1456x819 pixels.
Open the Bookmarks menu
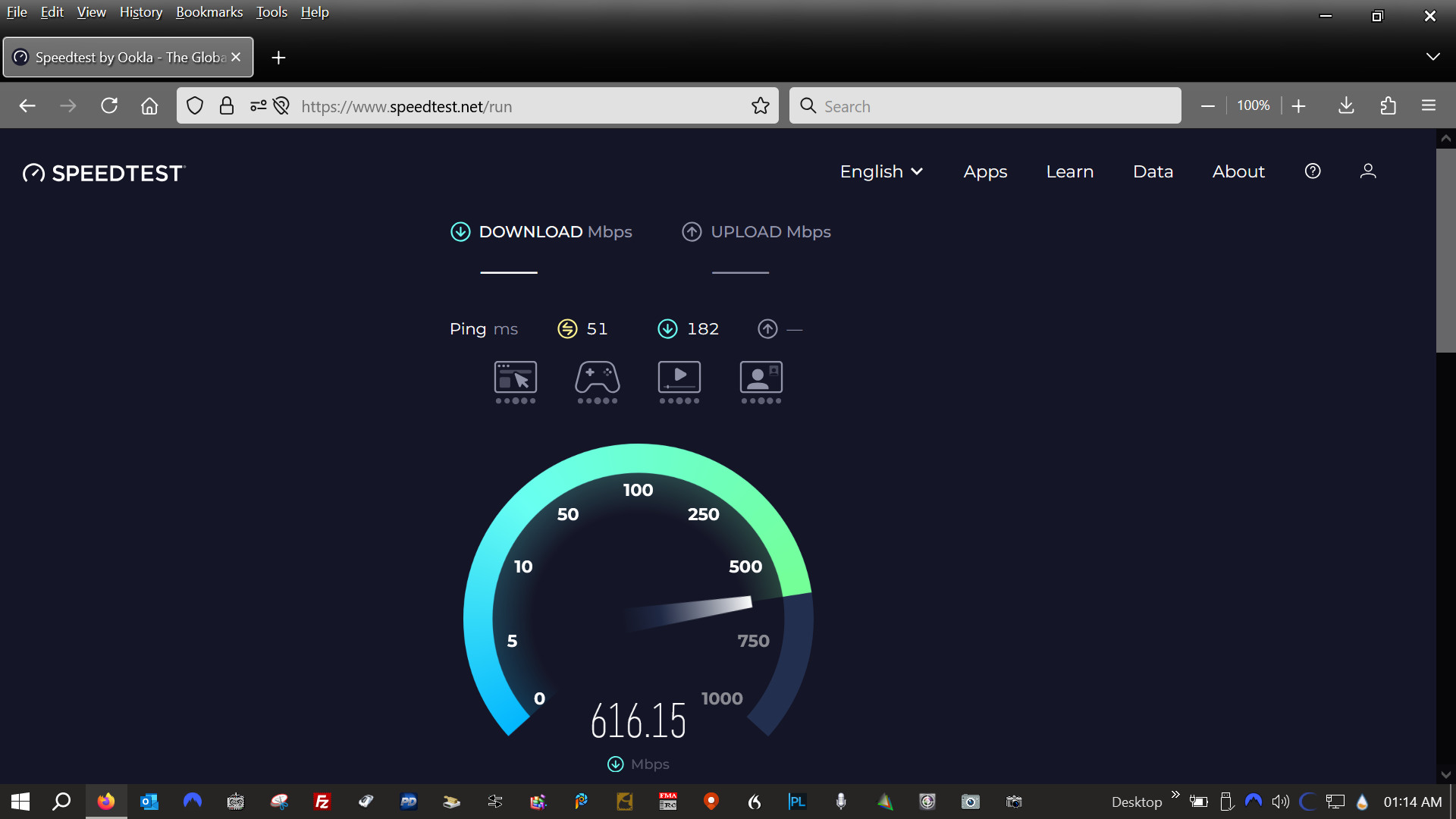click(209, 12)
